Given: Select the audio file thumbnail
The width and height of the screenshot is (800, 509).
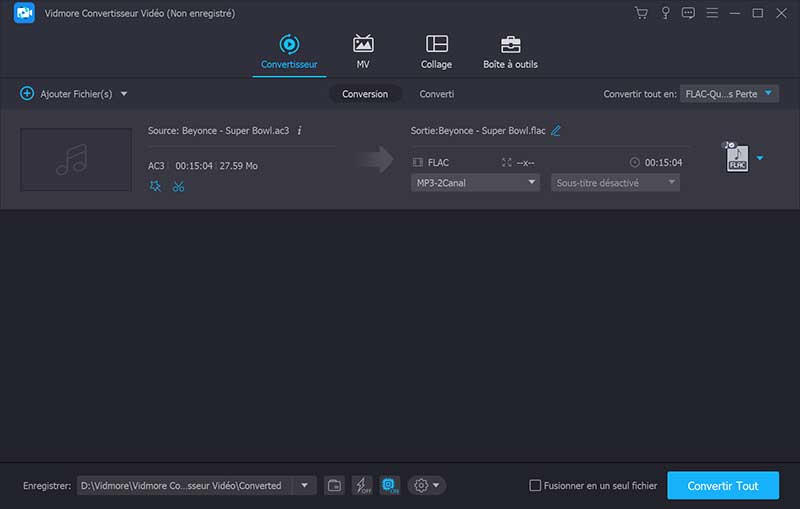Looking at the screenshot, I should pyautogui.click(x=76, y=159).
